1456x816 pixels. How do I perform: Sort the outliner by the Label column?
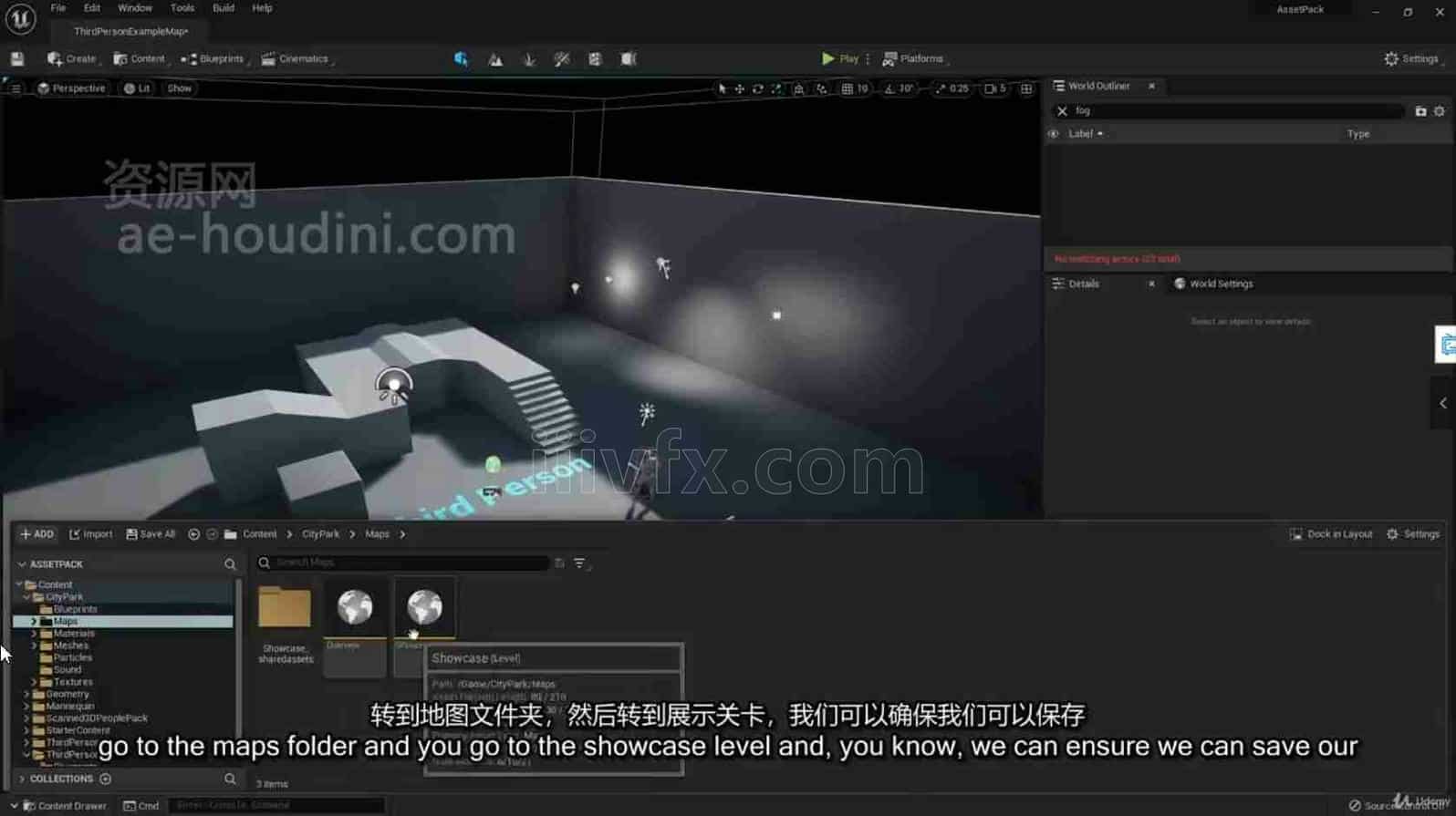point(1085,134)
